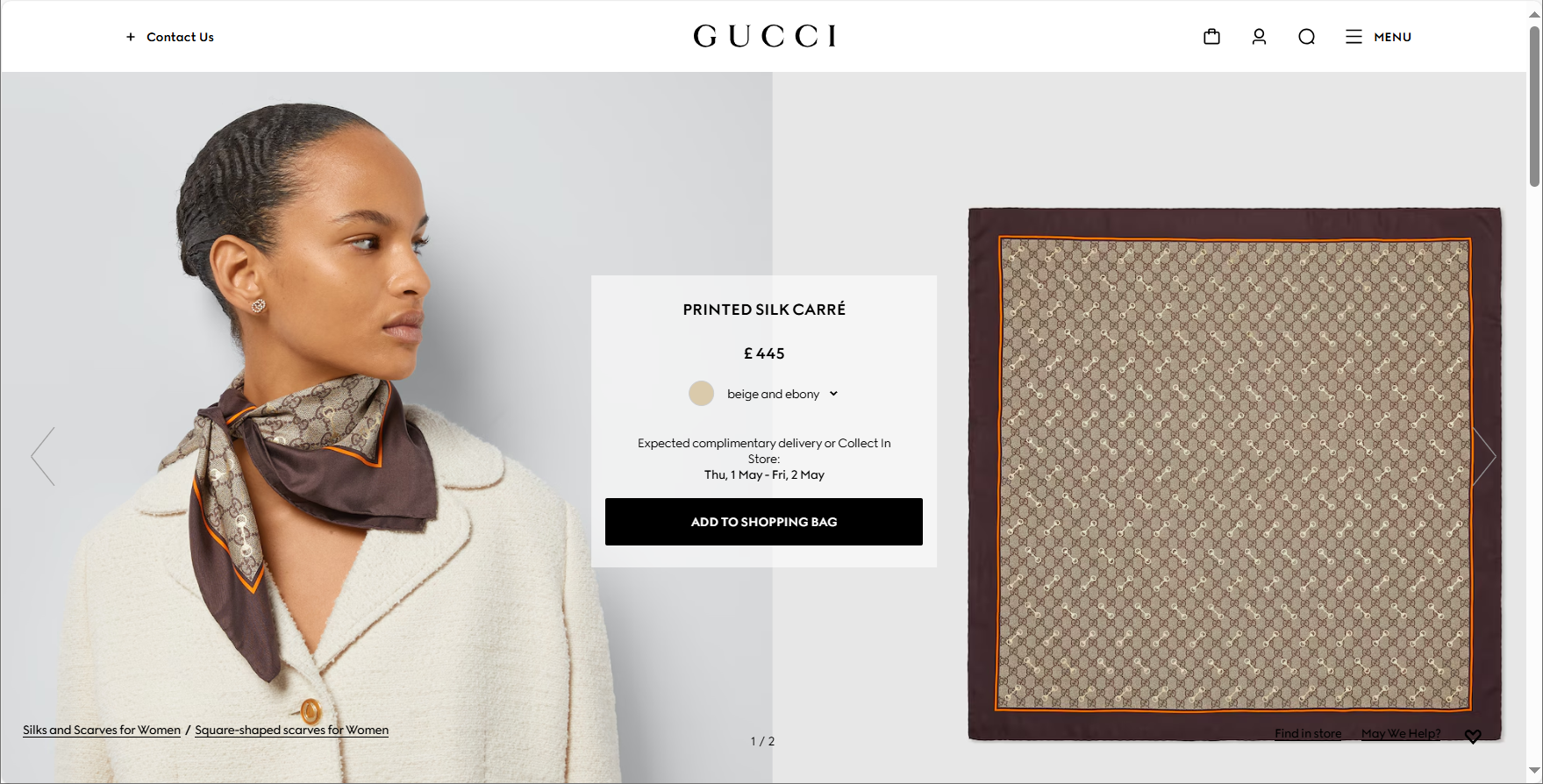Click Add to Shopping Bag button

764,522
